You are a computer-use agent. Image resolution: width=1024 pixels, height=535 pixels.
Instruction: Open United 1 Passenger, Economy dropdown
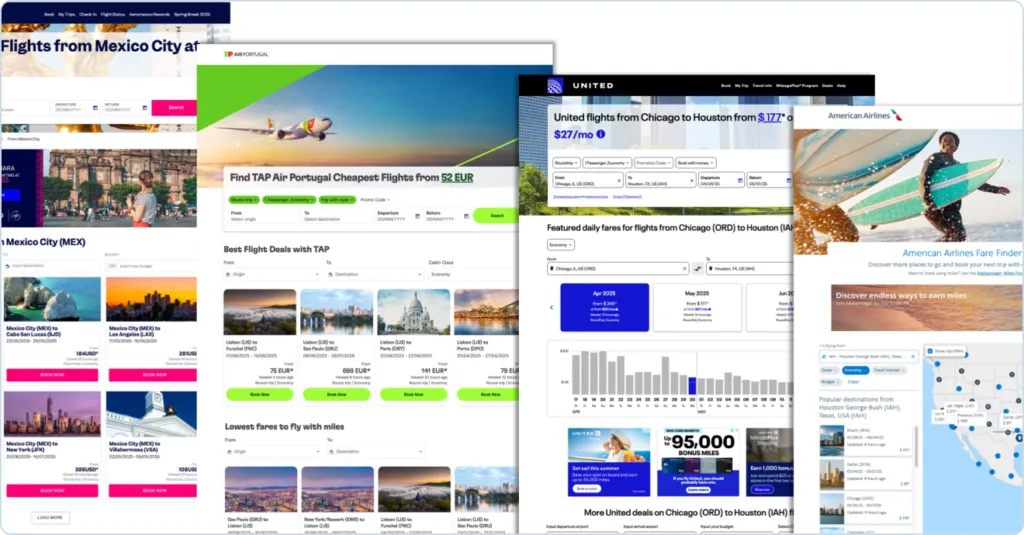click(607, 163)
